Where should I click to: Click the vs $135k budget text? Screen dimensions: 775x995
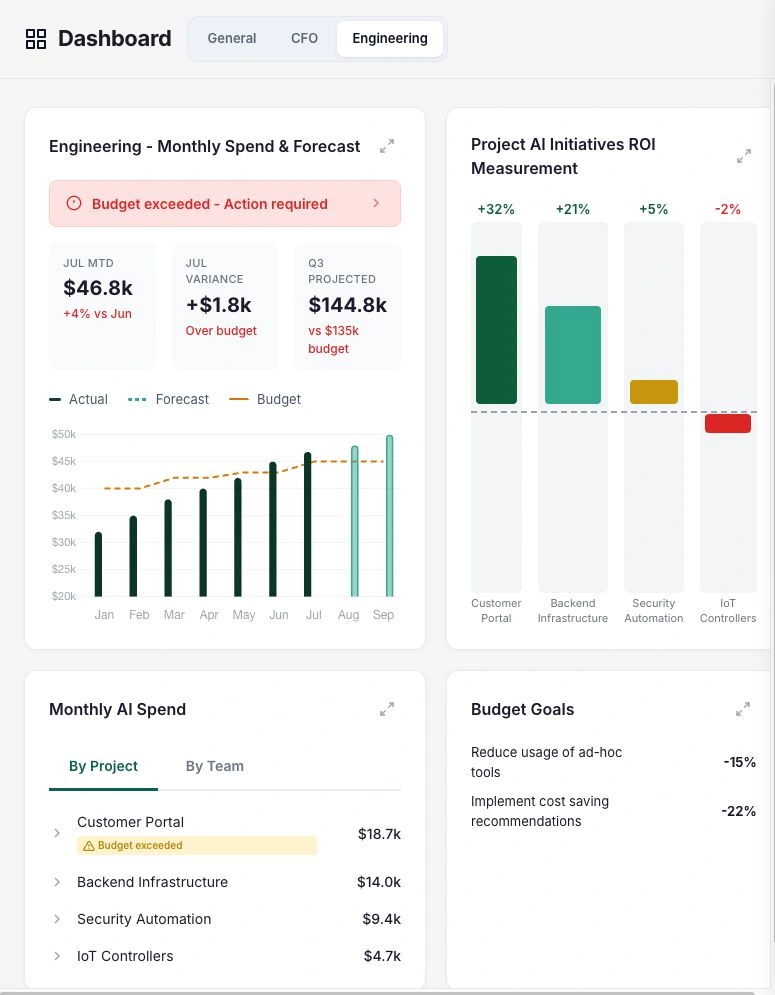pos(333,339)
